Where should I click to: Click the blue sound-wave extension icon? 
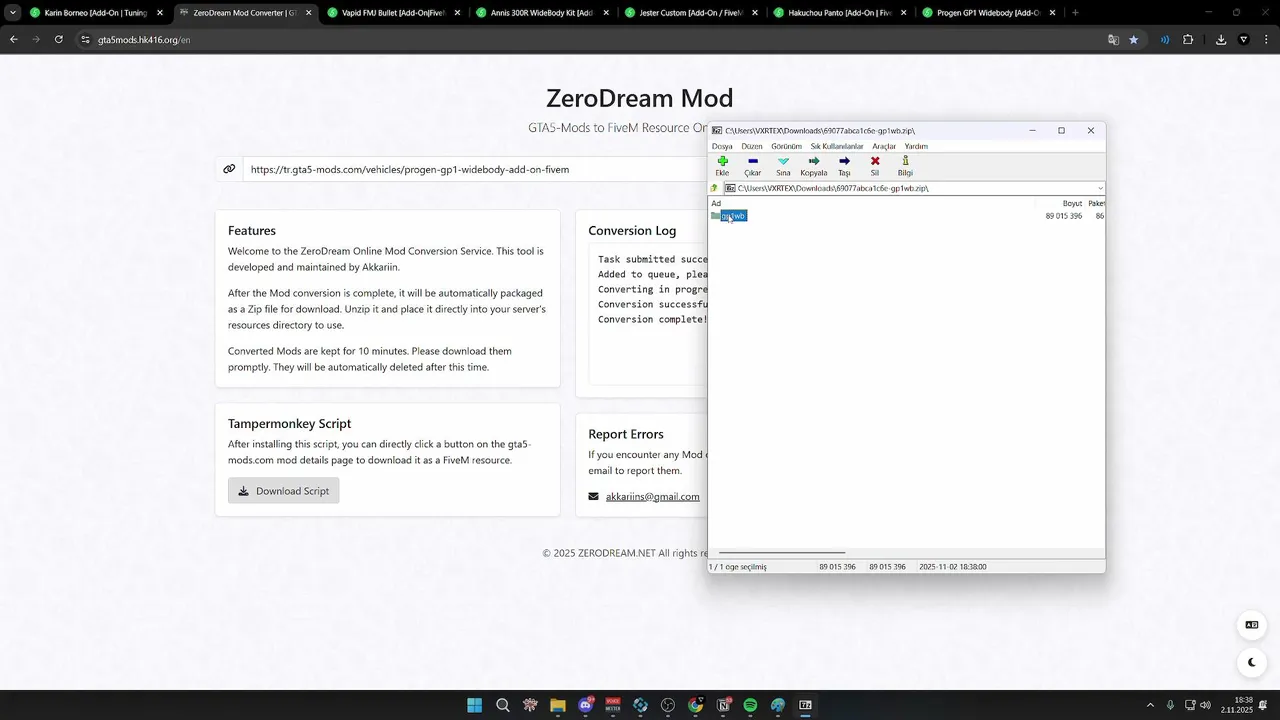pyautogui.click(x=1165, y=40)
